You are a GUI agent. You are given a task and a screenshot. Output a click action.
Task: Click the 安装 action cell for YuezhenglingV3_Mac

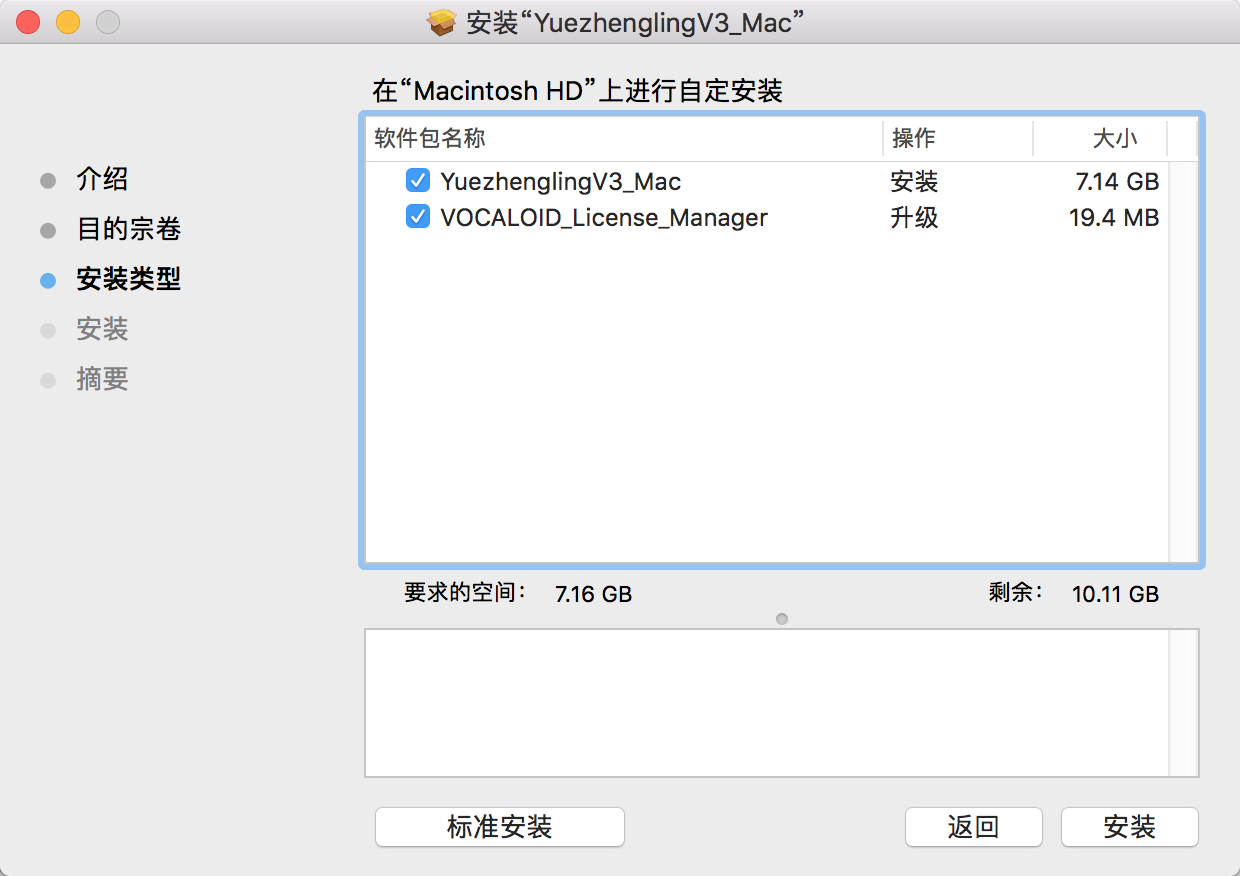pos(914,182)
